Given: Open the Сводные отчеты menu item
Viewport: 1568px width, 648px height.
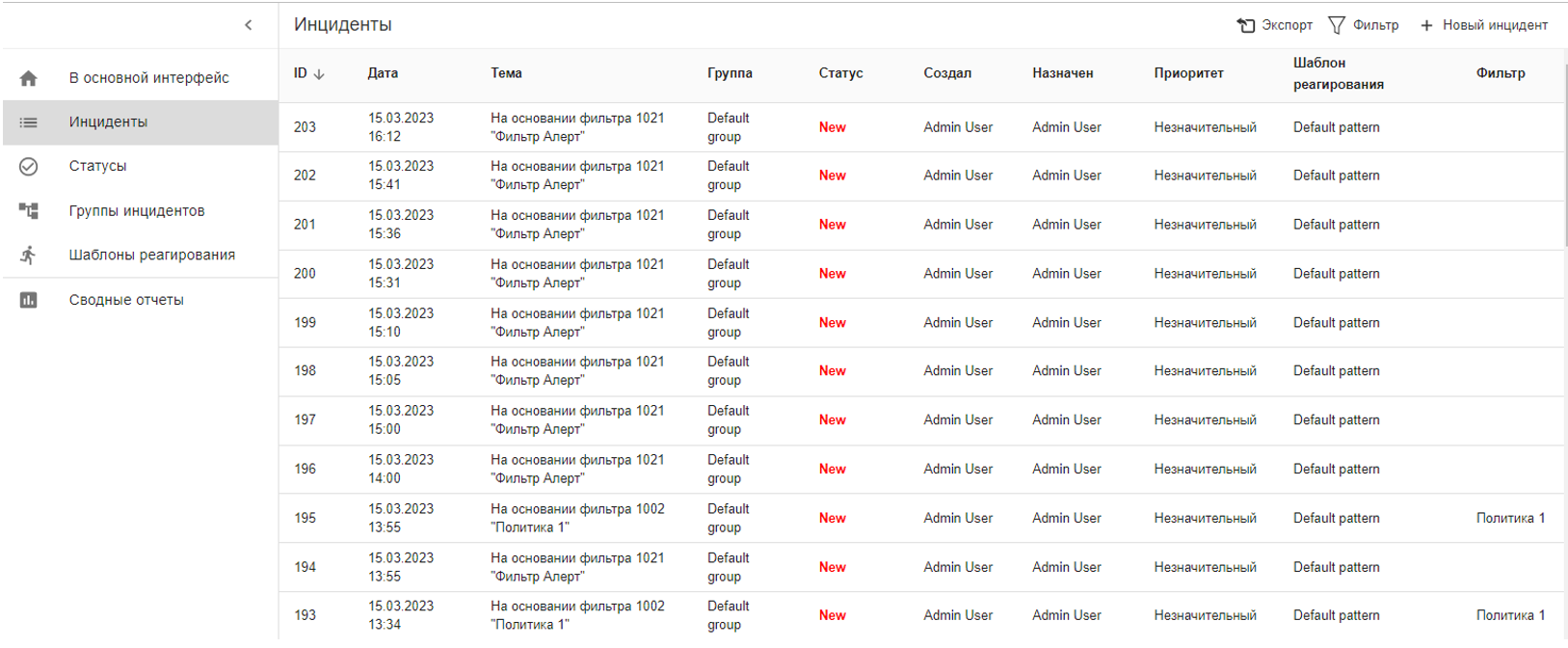Looking at the screenshot, I should (x=126, y=300).
